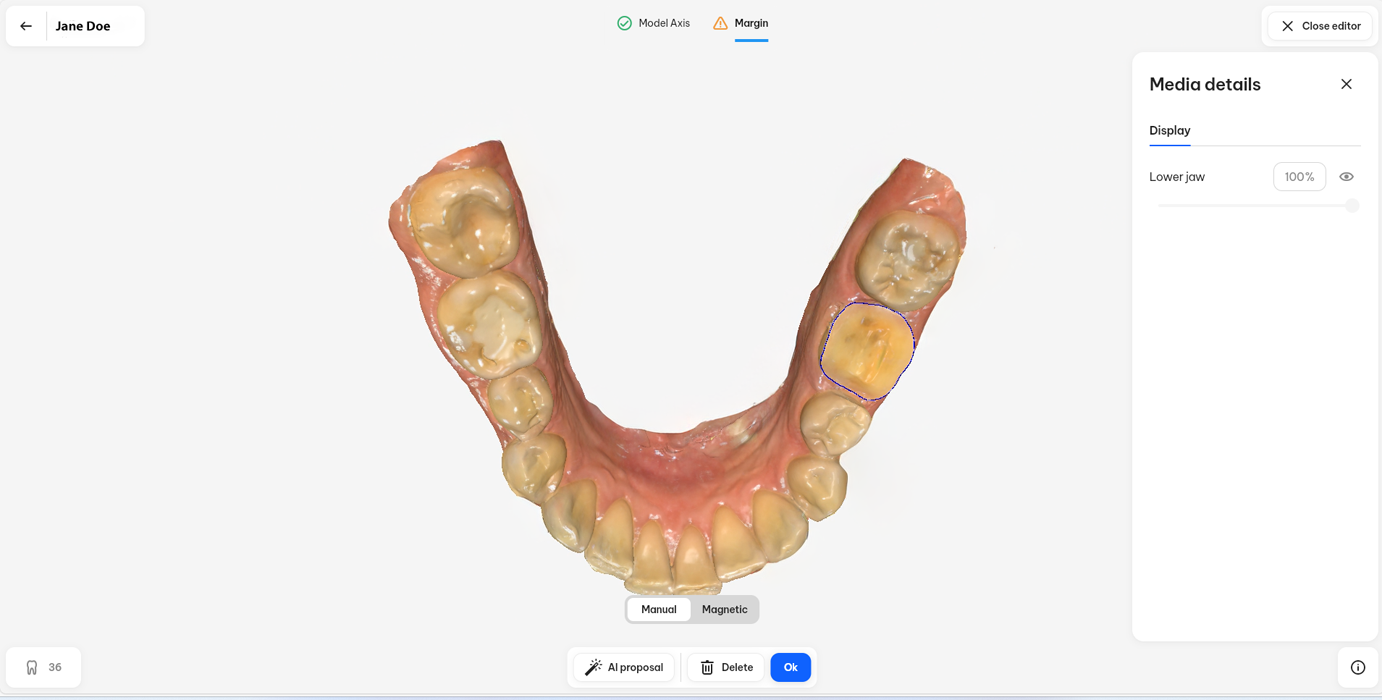The width and height of the screenshot is (1382, 700).
Task: Click the Close editor X button
Action: coord(1319,26)
